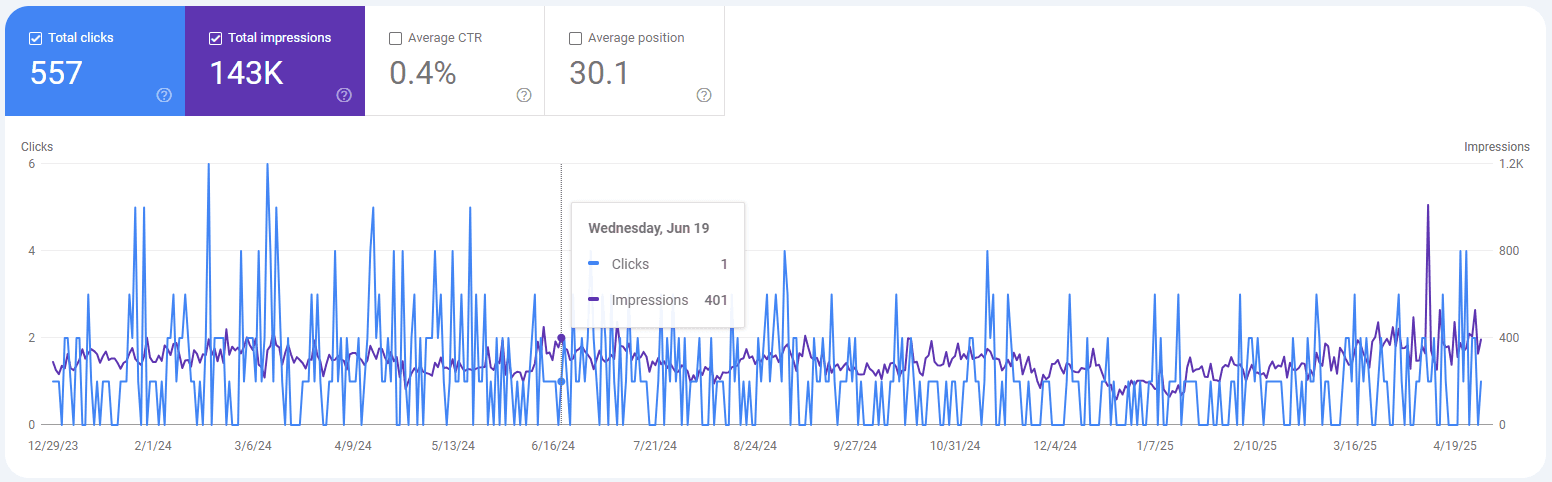The width and height of the screenshot is (1552, 482).
Task: Click the Clicks axis label
Action: click(x=37, y=147)
